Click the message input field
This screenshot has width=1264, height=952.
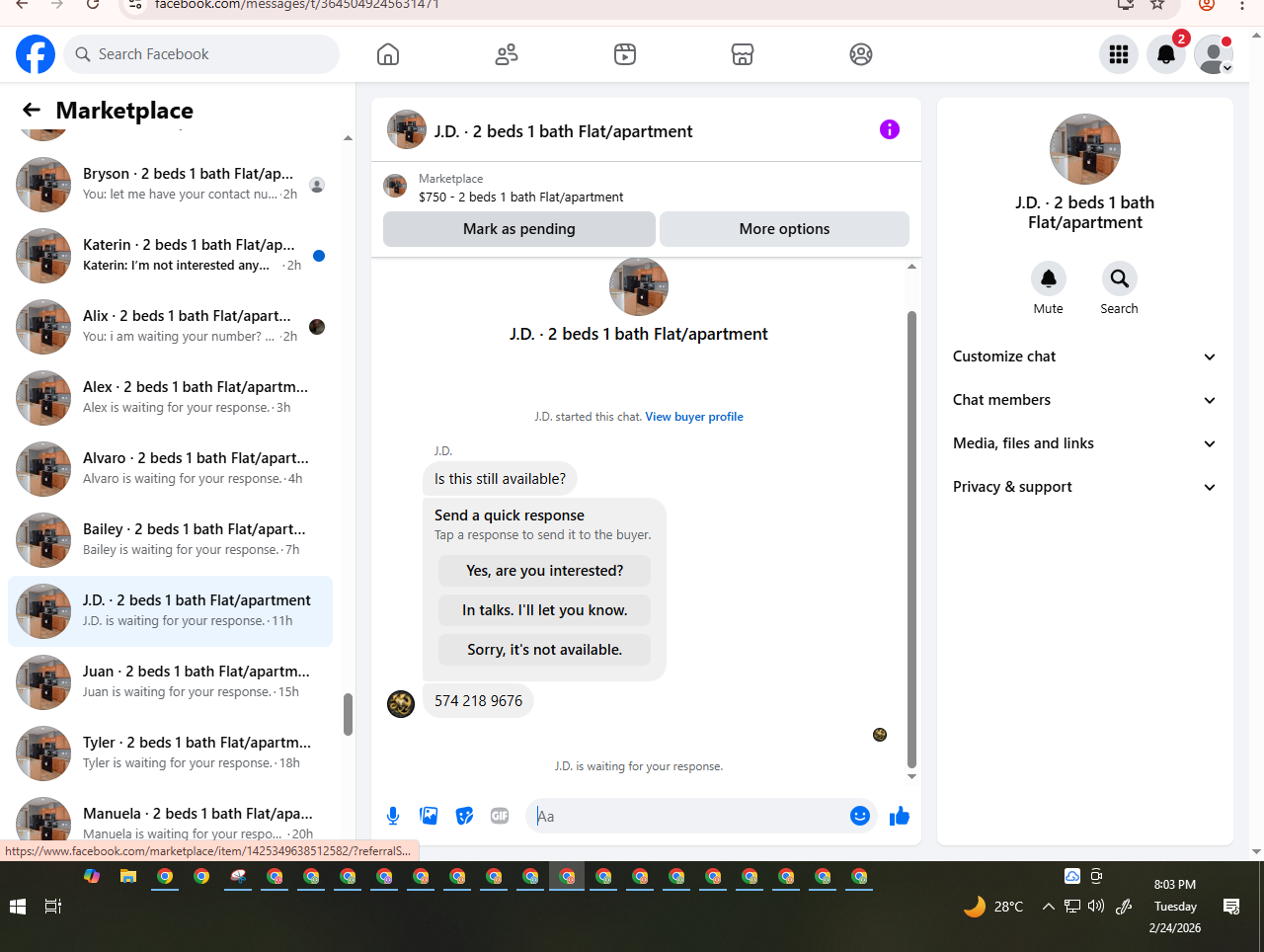click(x=689, y=816)
